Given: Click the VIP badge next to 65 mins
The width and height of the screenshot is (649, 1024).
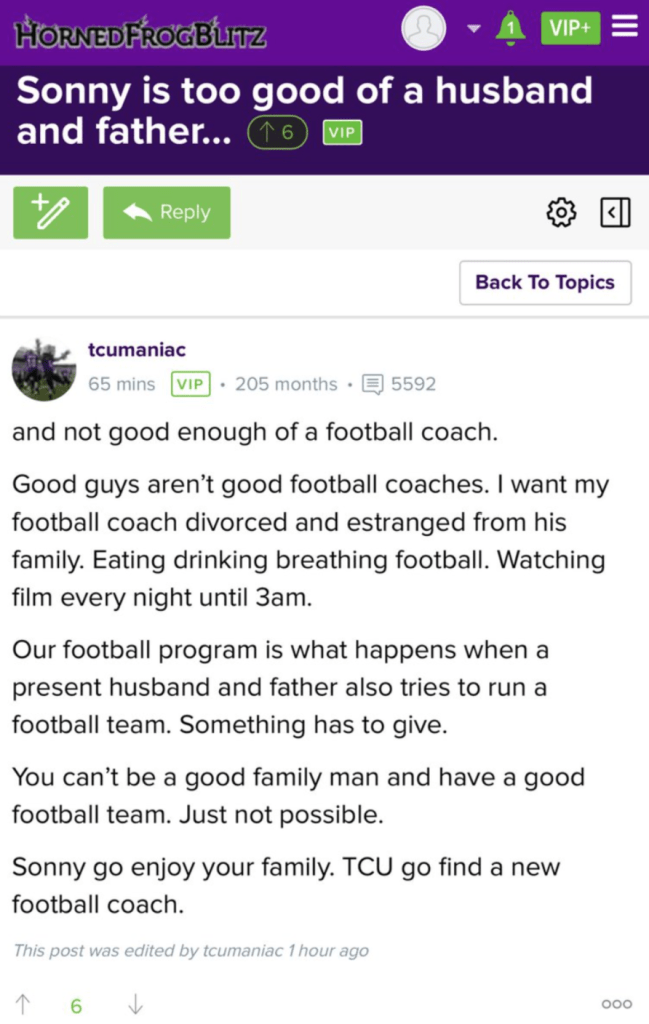Looking at the screenshot, I should point(191,384).
